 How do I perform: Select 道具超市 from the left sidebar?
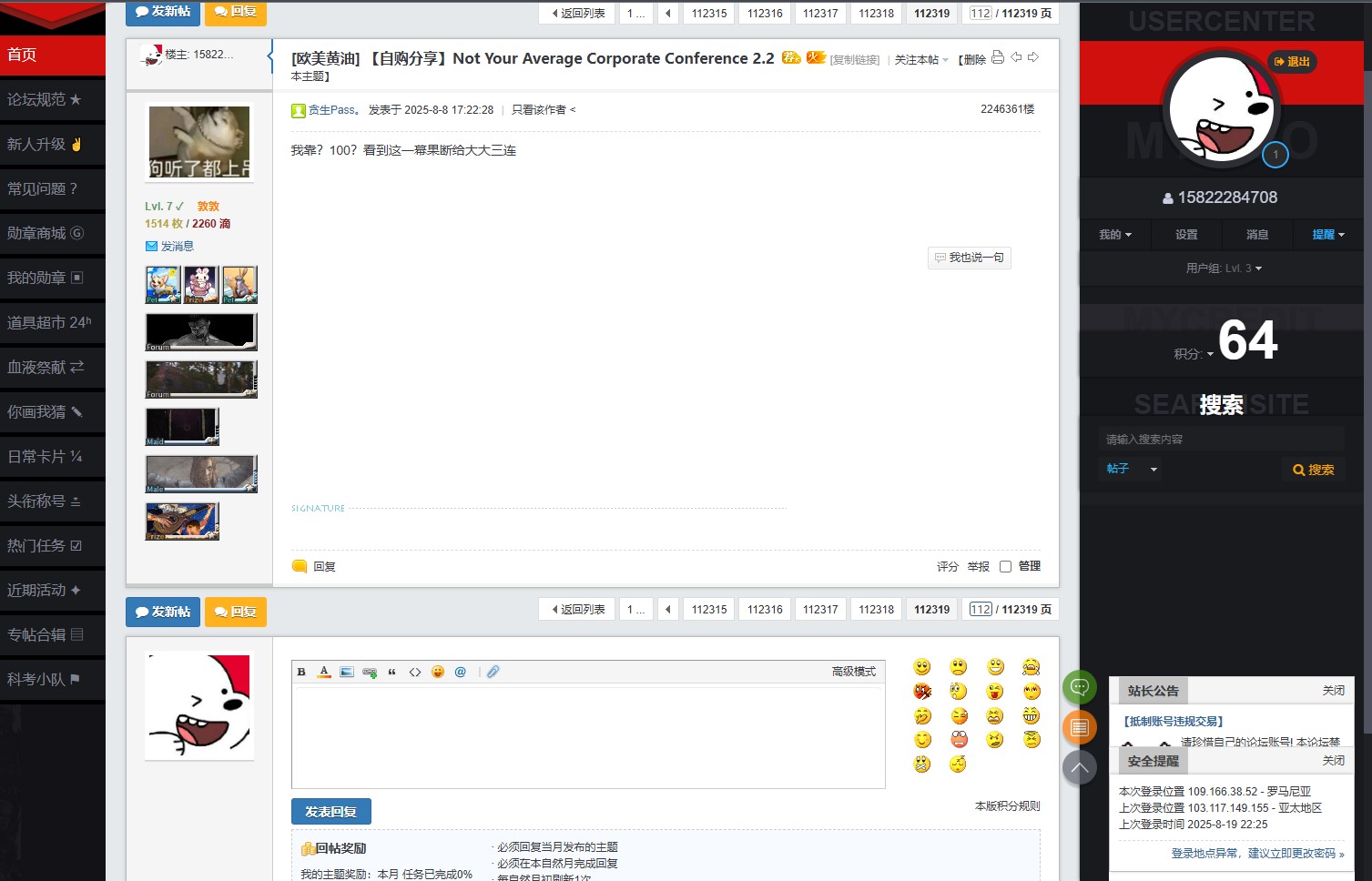[49, 322]
